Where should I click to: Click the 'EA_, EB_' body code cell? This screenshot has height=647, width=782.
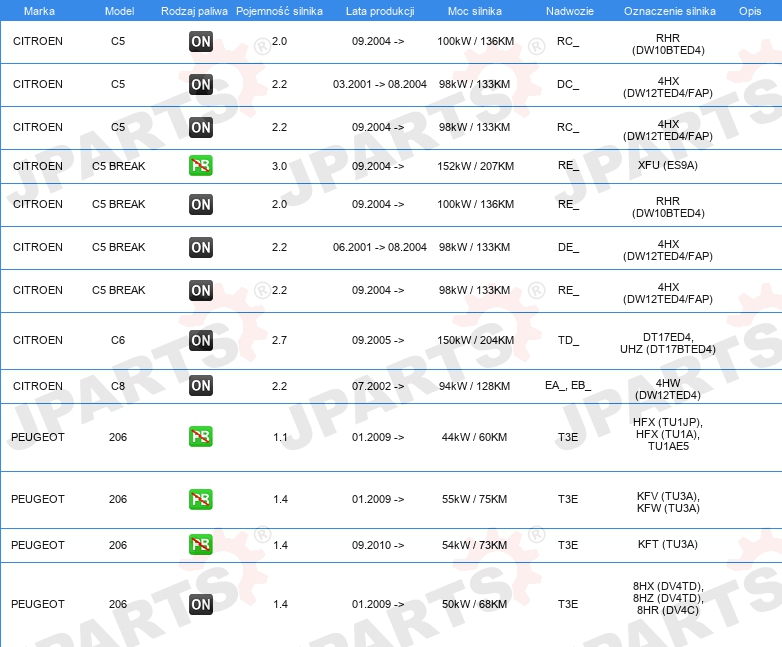568,386
